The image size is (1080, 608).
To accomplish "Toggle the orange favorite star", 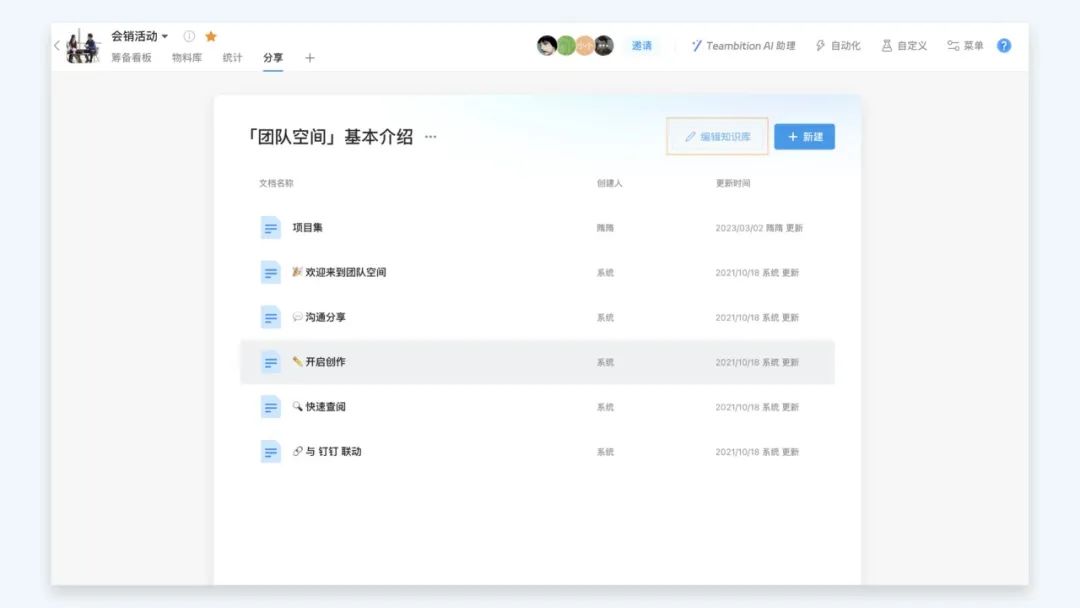I will click(211, 36).
